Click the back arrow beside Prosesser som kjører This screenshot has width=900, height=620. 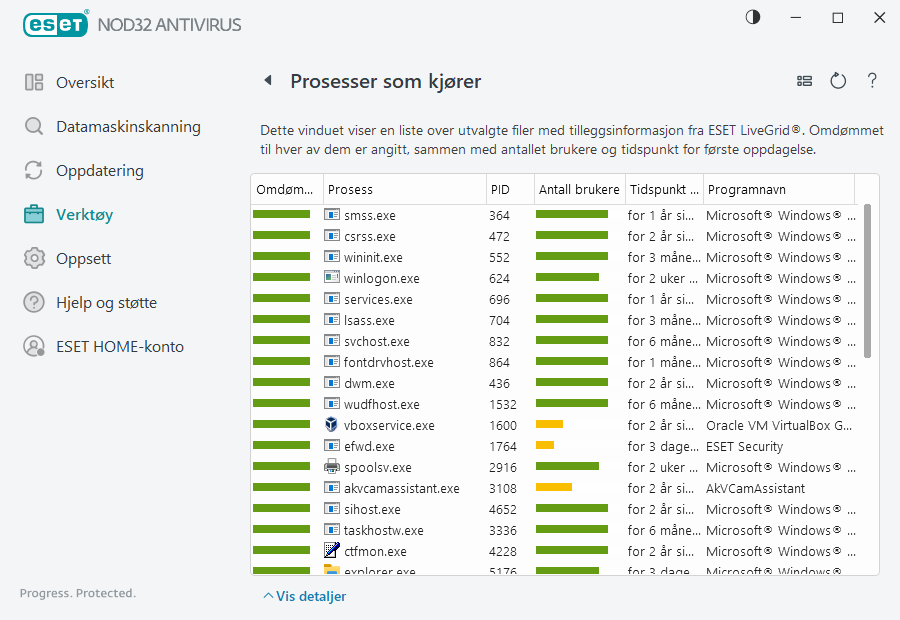click(268, 81)
